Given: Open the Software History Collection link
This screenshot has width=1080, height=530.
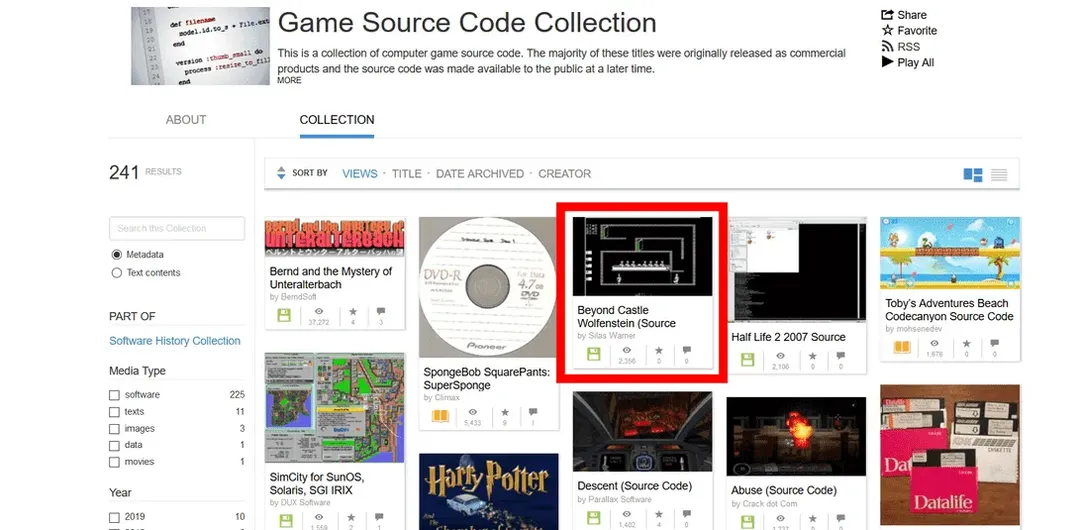Looking at the screenshot, I should click(x=175, y=341).
